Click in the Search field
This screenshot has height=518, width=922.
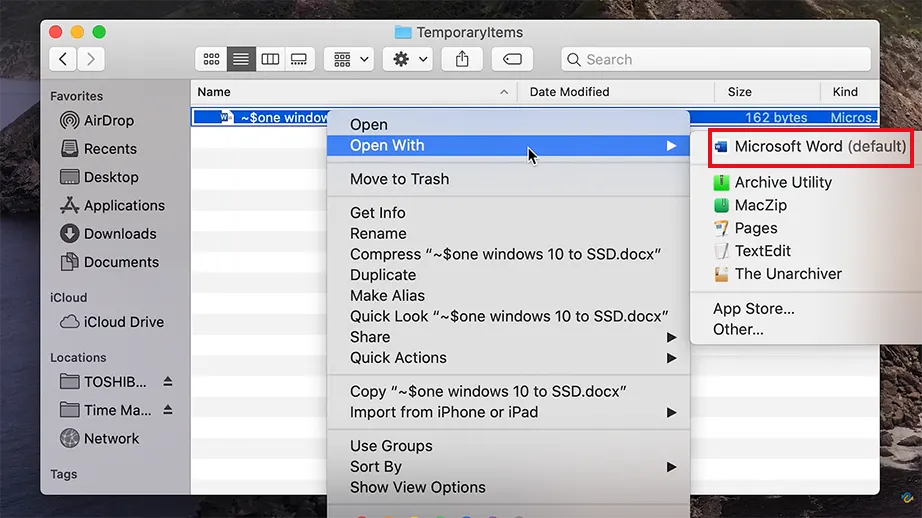[x=716, y=59]
